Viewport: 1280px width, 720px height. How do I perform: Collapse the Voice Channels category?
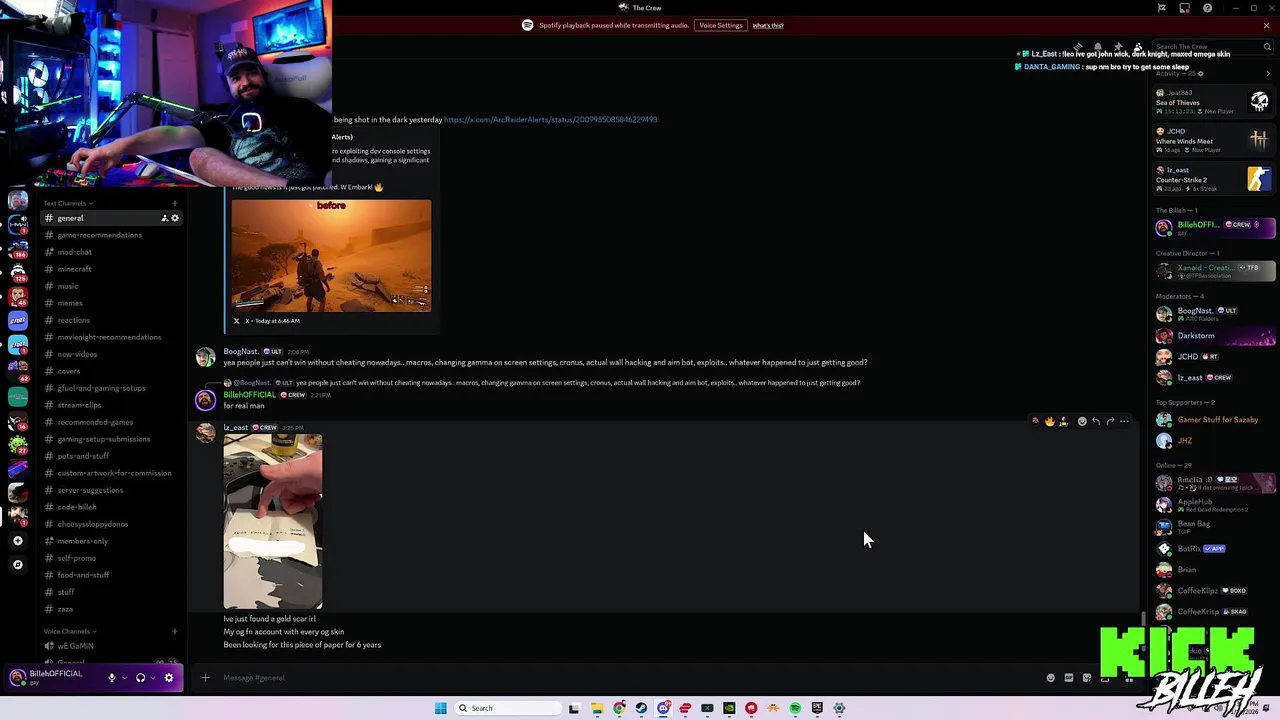[x=69, y=631]
